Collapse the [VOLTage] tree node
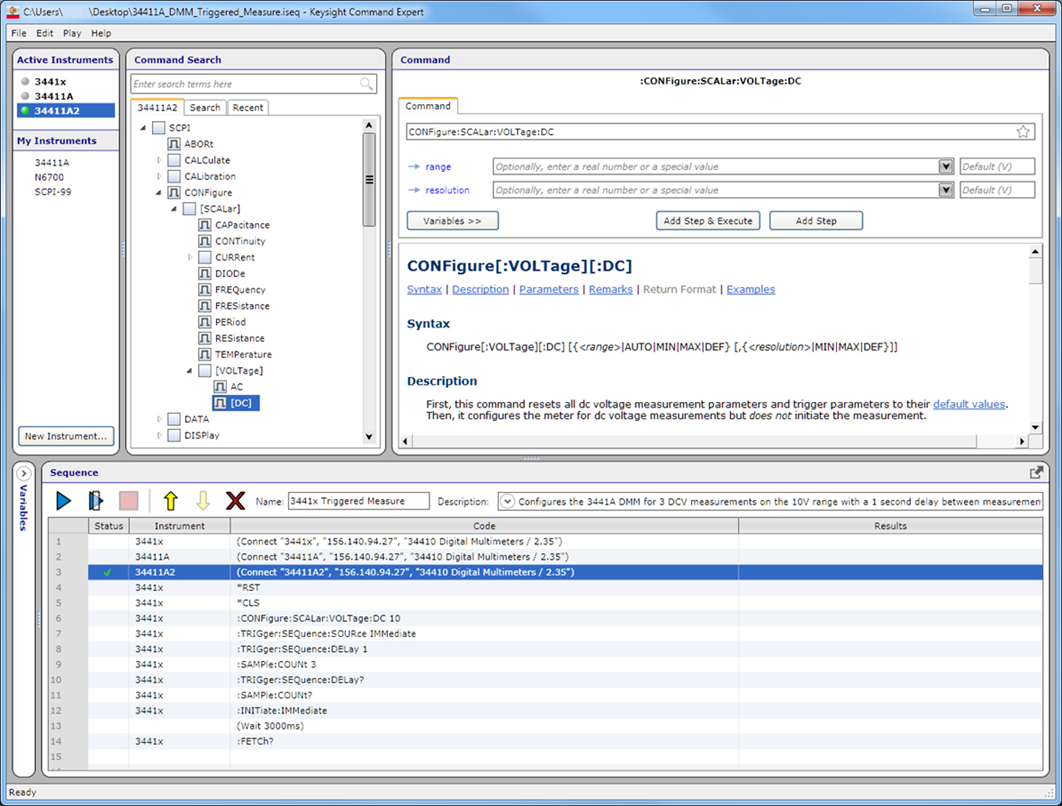 click(190, 370)
